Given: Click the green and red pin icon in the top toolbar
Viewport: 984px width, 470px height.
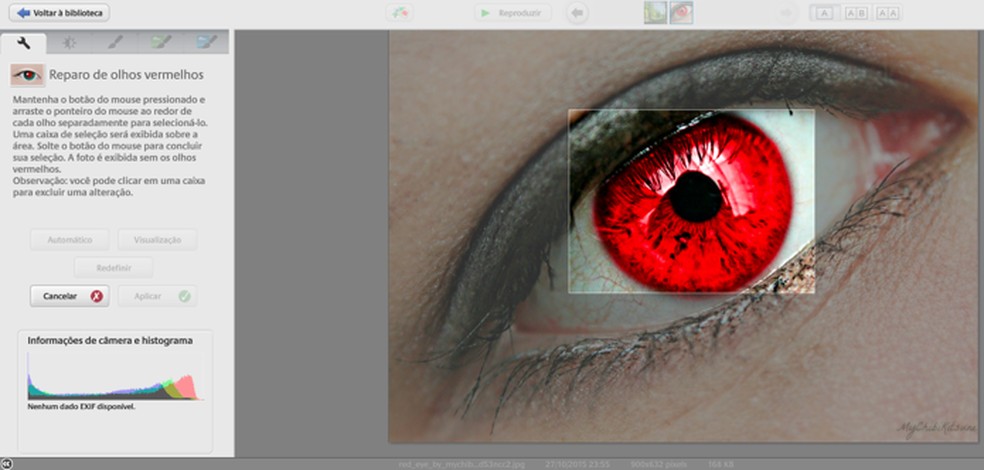Looking at the screenshot, I should (400, 13).
